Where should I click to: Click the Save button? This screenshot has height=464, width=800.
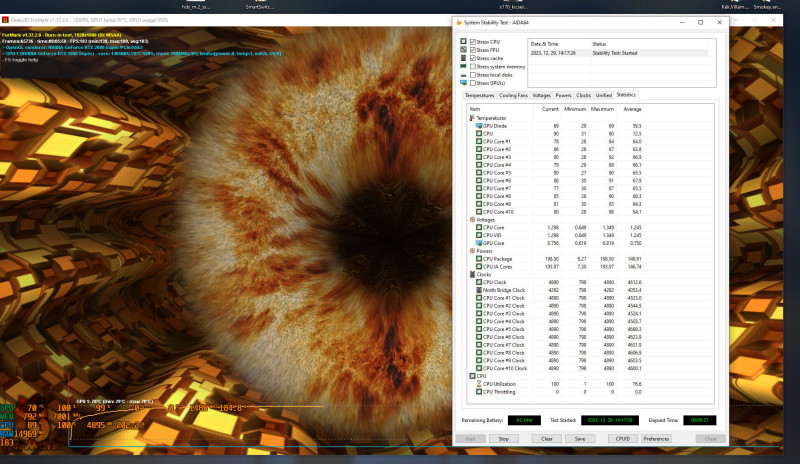580,438
